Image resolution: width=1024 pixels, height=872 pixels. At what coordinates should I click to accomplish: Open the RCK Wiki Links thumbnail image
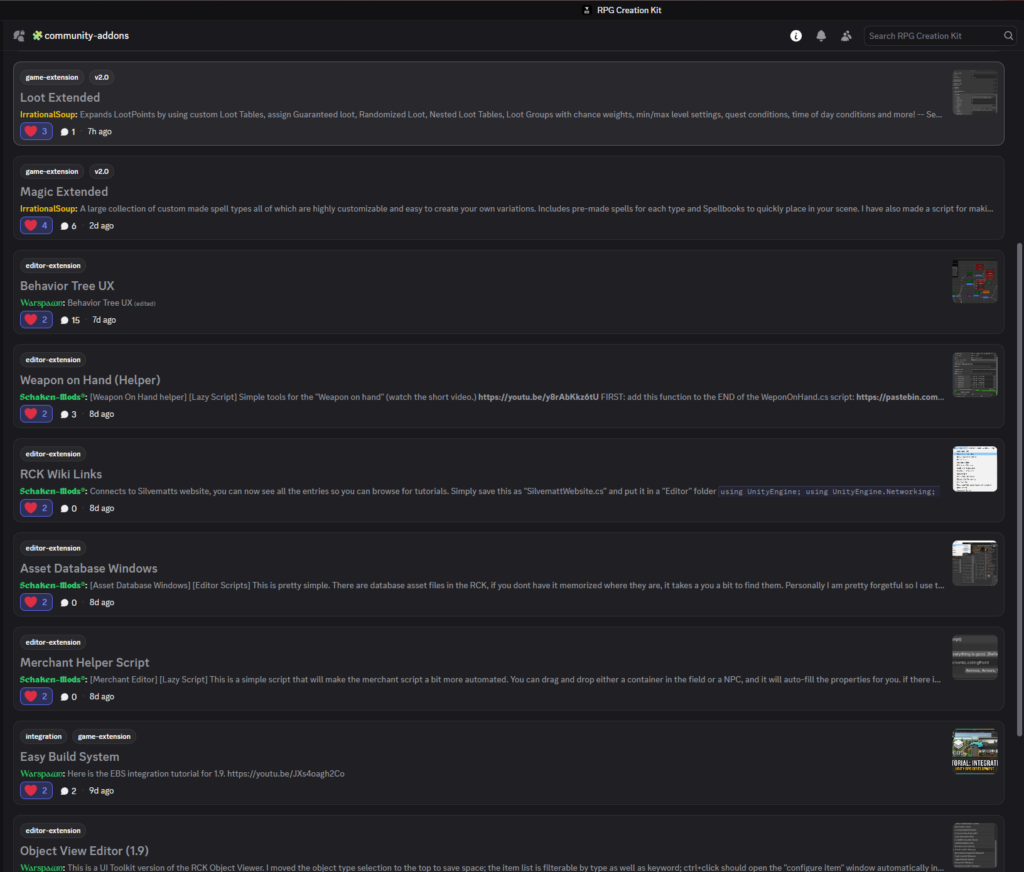pos(974,469)
